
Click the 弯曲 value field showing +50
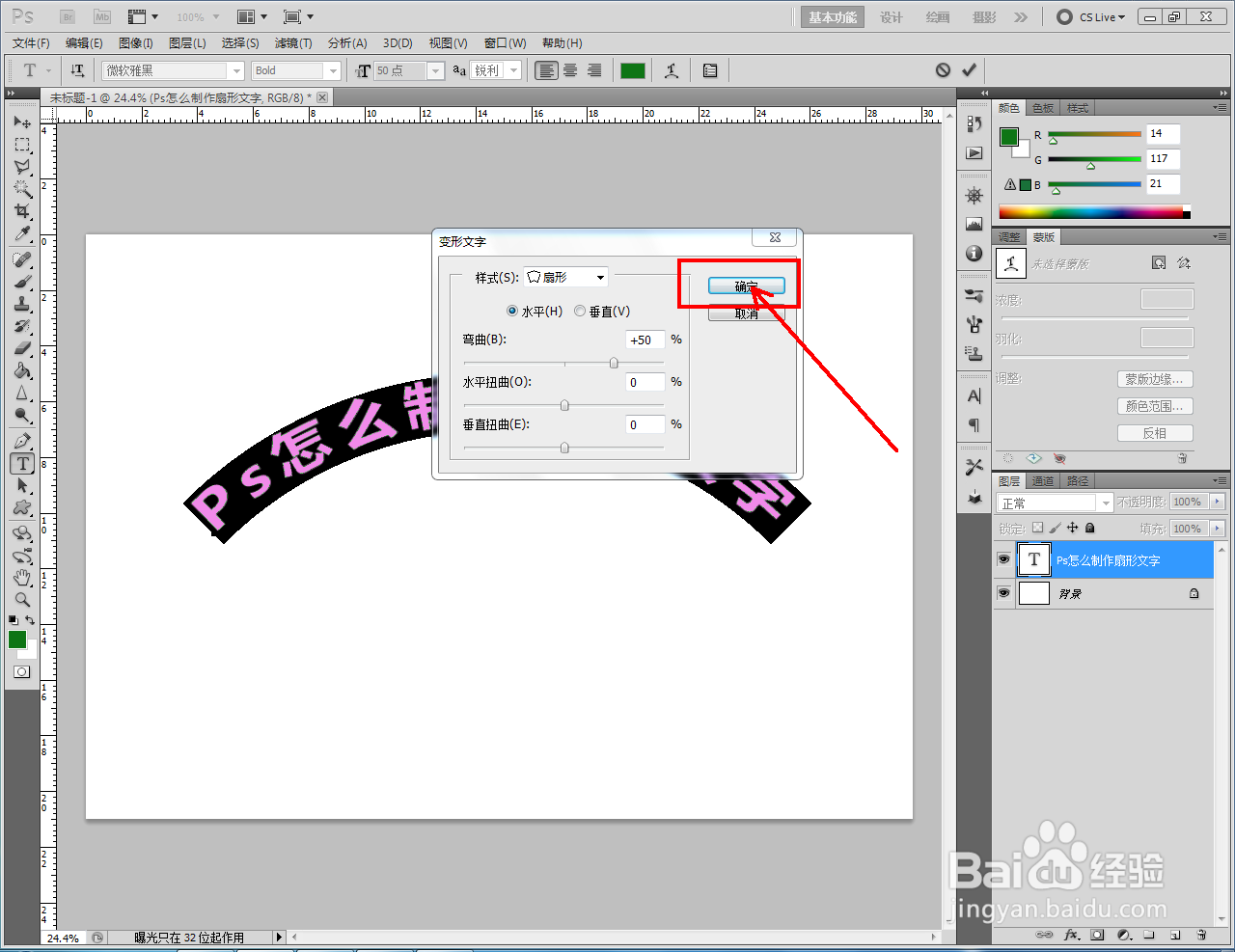(x=645, y=340)
